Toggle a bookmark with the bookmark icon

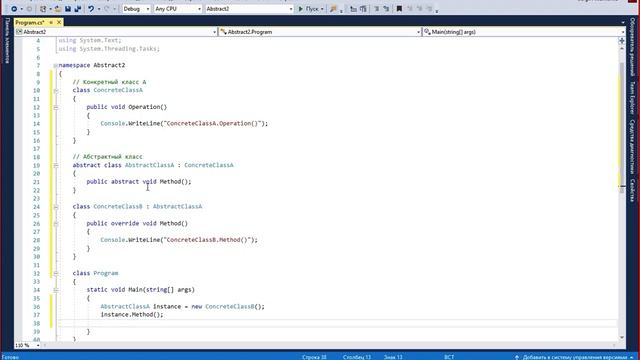[x=399, y=9]
